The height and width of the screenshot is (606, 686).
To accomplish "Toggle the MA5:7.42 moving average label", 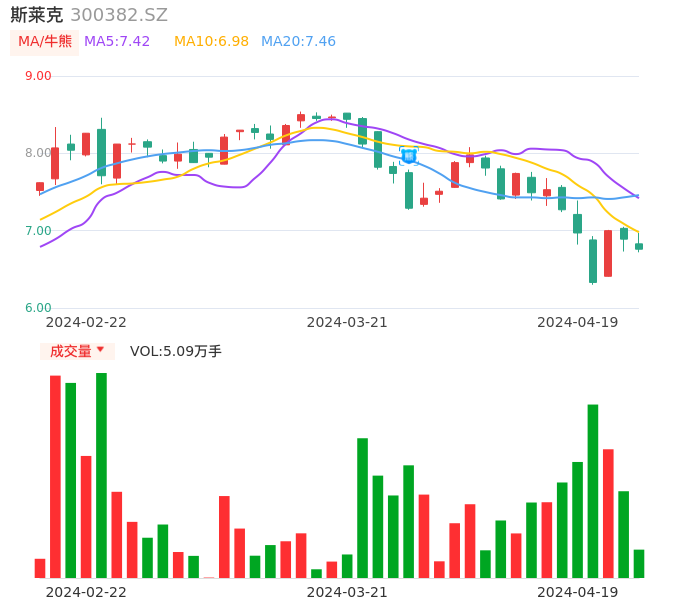I will (117, 42).
